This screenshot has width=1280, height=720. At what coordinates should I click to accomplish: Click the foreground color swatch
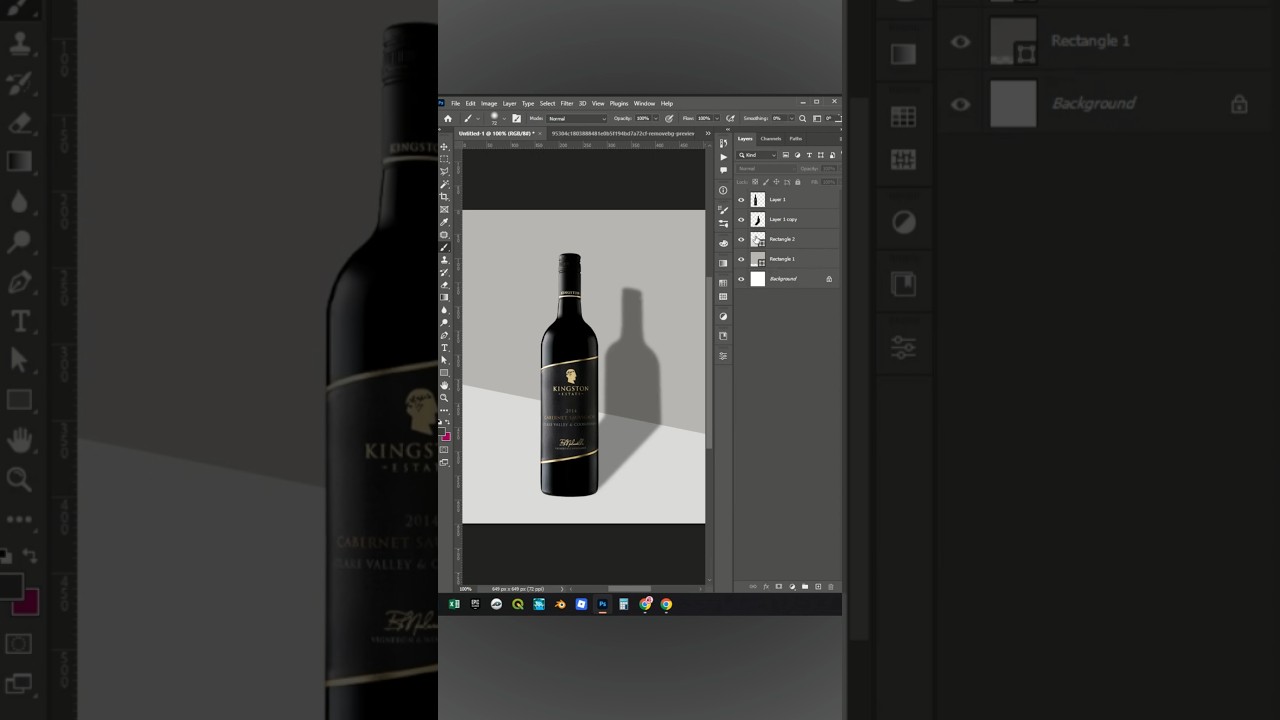coord(441,429)
